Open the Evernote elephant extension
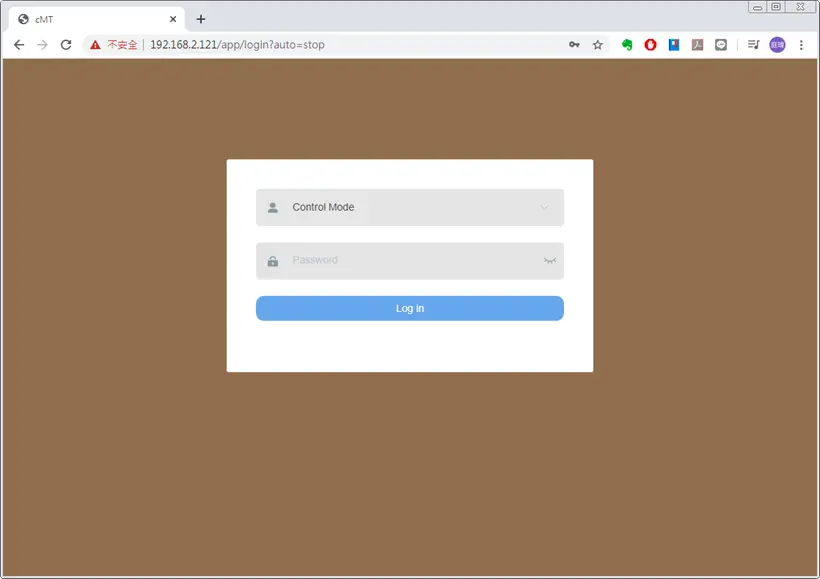 tap(627, 45)
